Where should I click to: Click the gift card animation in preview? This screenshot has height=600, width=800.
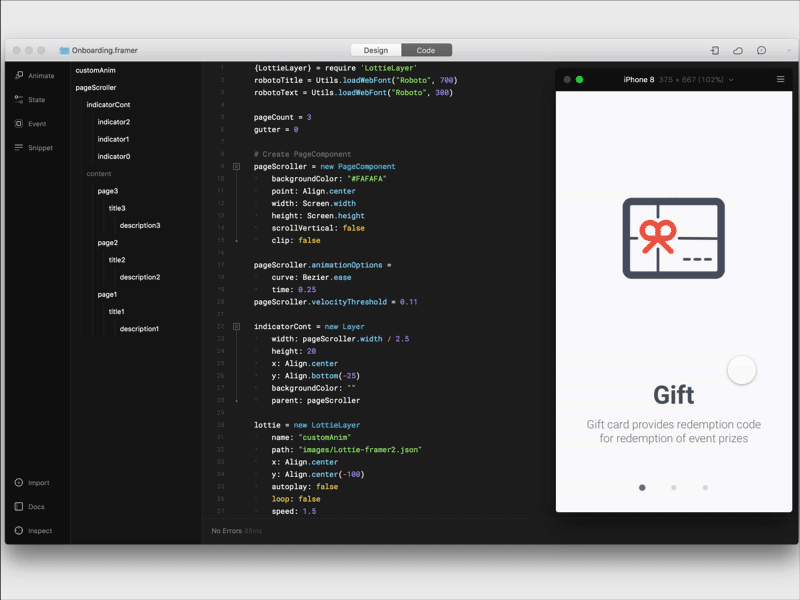pos(673,238)
